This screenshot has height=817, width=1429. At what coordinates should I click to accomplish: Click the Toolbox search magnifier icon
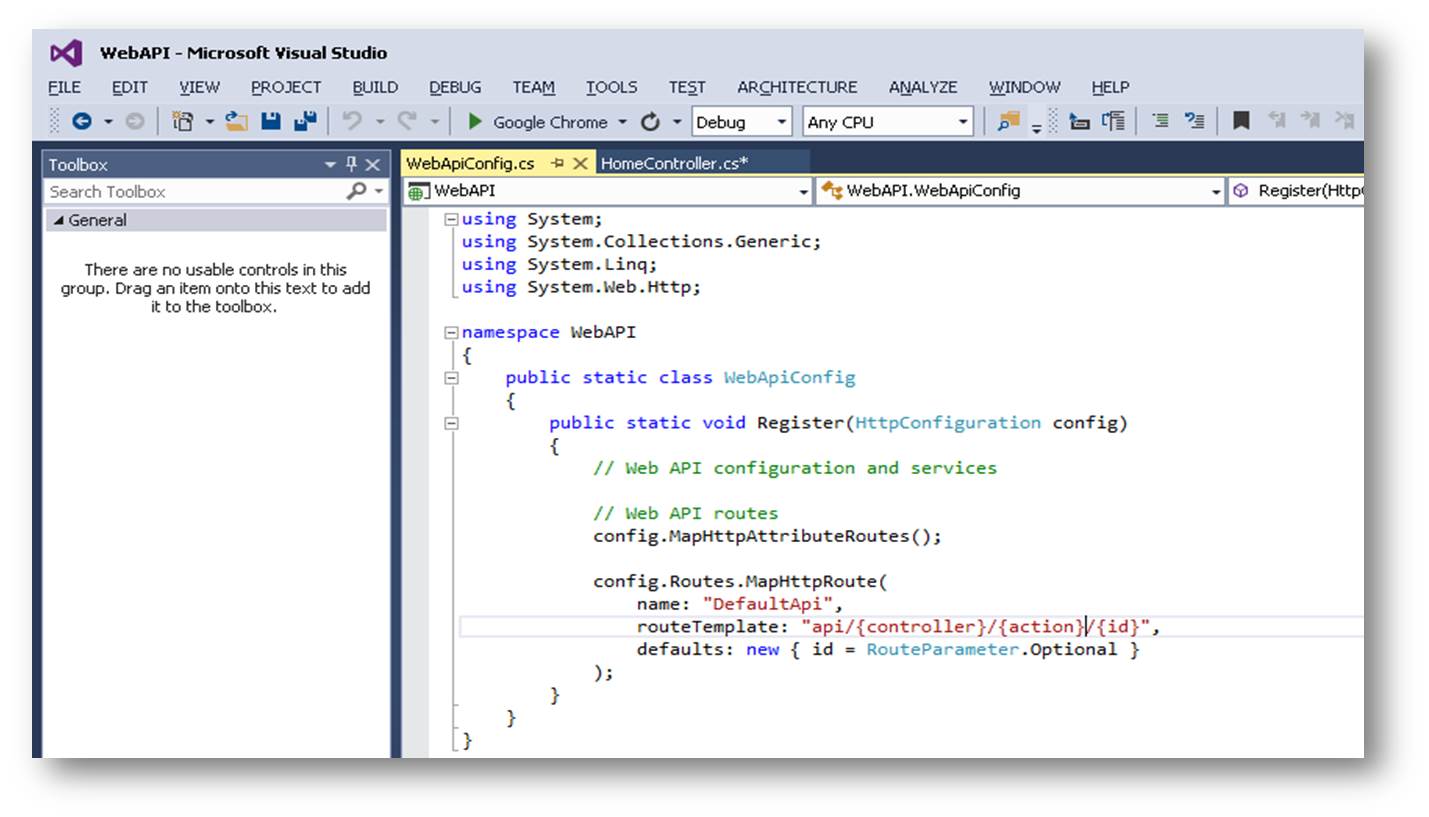coord(355,191)
